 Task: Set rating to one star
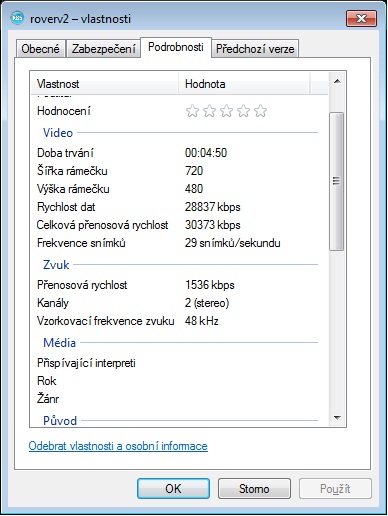coord(192,111)
